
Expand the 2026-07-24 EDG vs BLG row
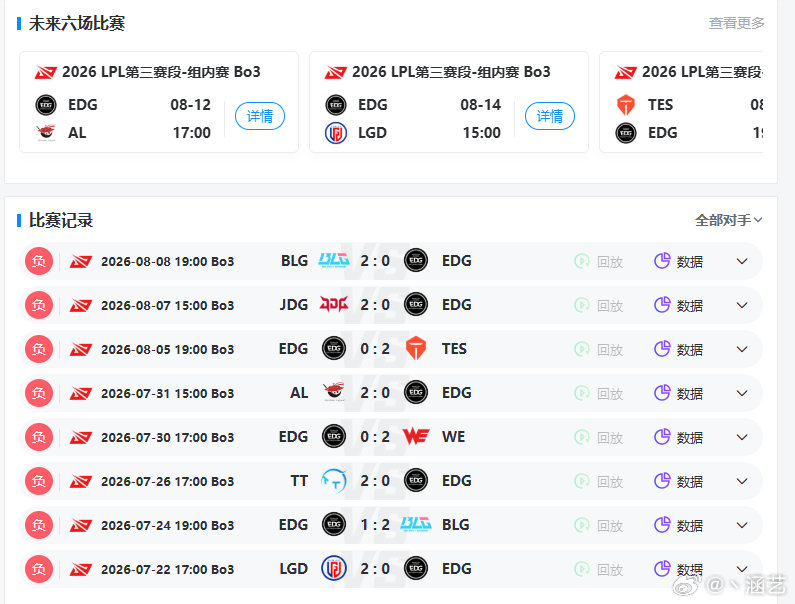(x=742, y=525)
